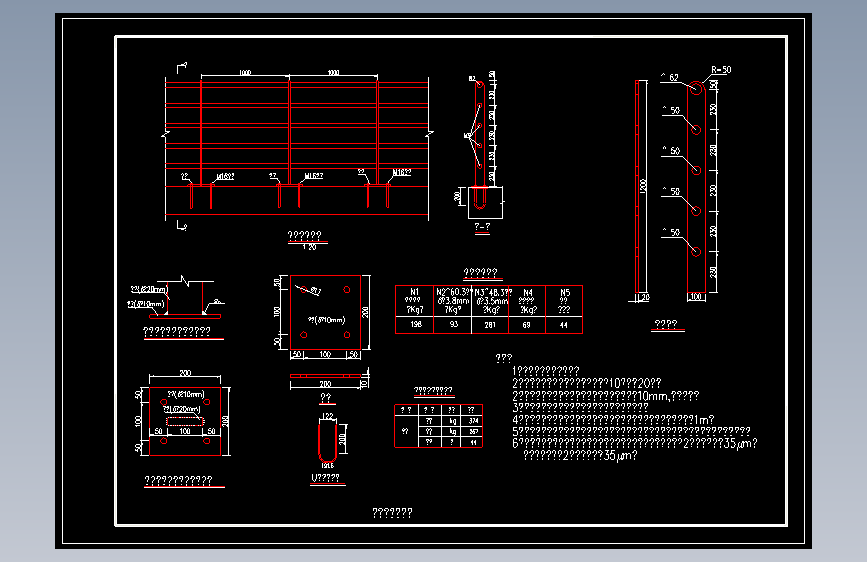Click the N3^48.3 header cell

[491, 301]
